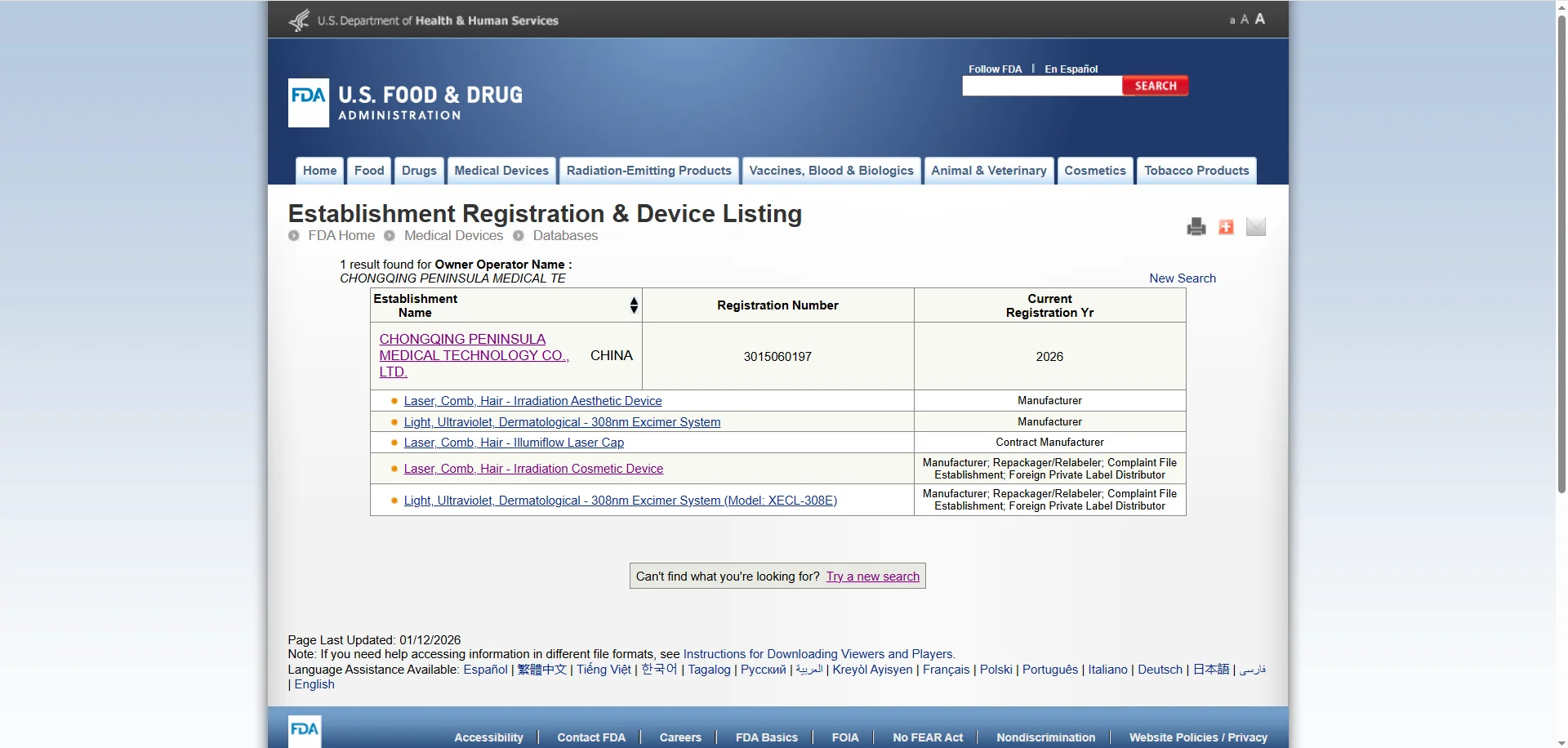Click the FDA site search field
The image size is (1568, 748).
pos(1041,86)
